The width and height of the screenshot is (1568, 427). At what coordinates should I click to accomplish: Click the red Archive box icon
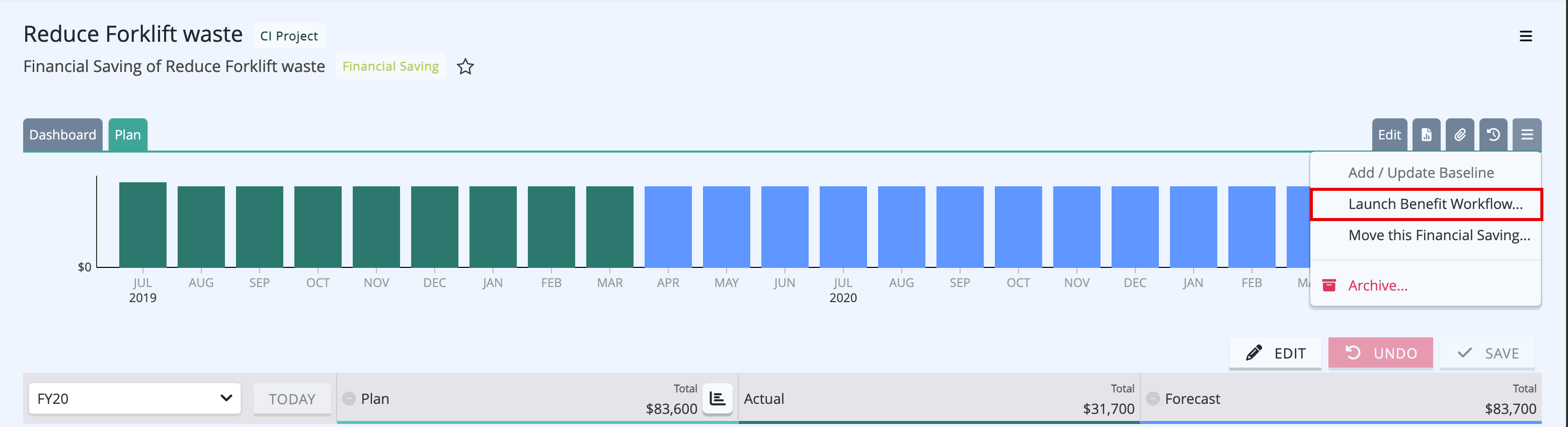[x=1329, y=285]
